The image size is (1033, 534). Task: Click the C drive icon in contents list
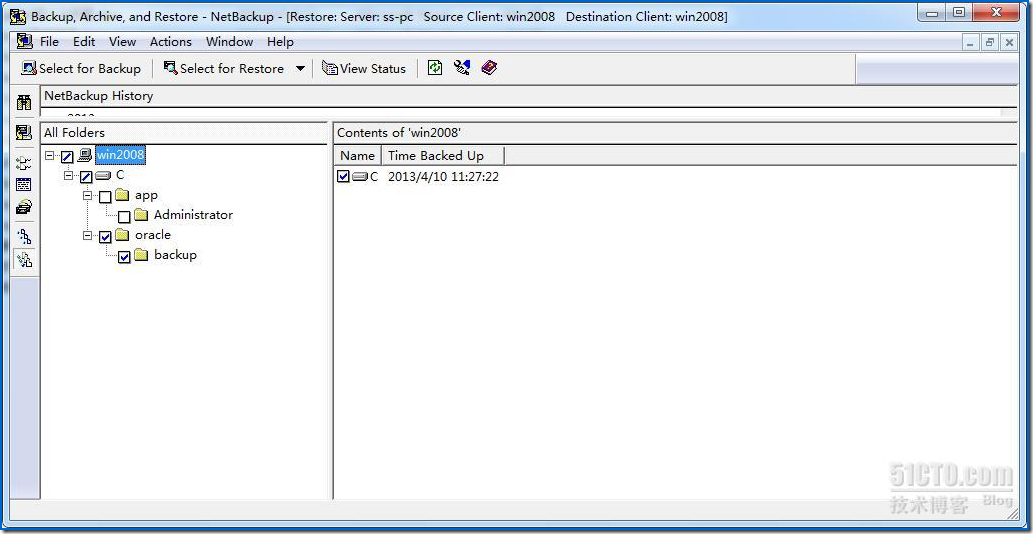(360, 176)
